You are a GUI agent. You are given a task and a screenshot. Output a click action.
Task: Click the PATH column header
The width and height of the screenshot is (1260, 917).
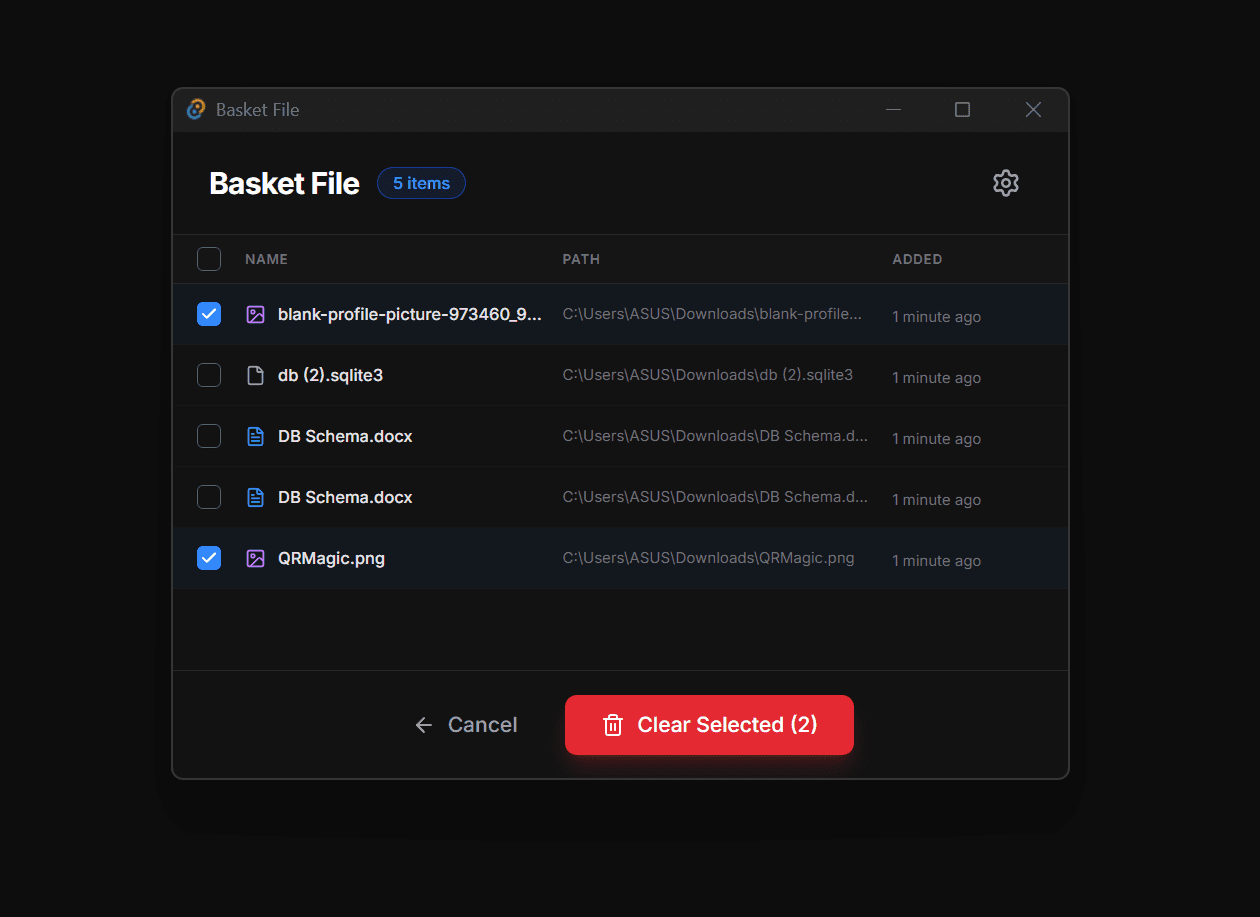(x=581, y=259)
